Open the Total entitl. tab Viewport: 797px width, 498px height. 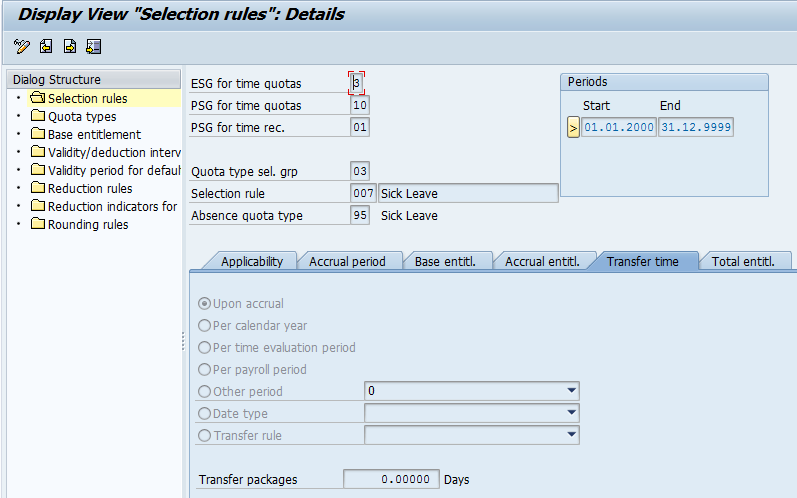click(743, 261)
